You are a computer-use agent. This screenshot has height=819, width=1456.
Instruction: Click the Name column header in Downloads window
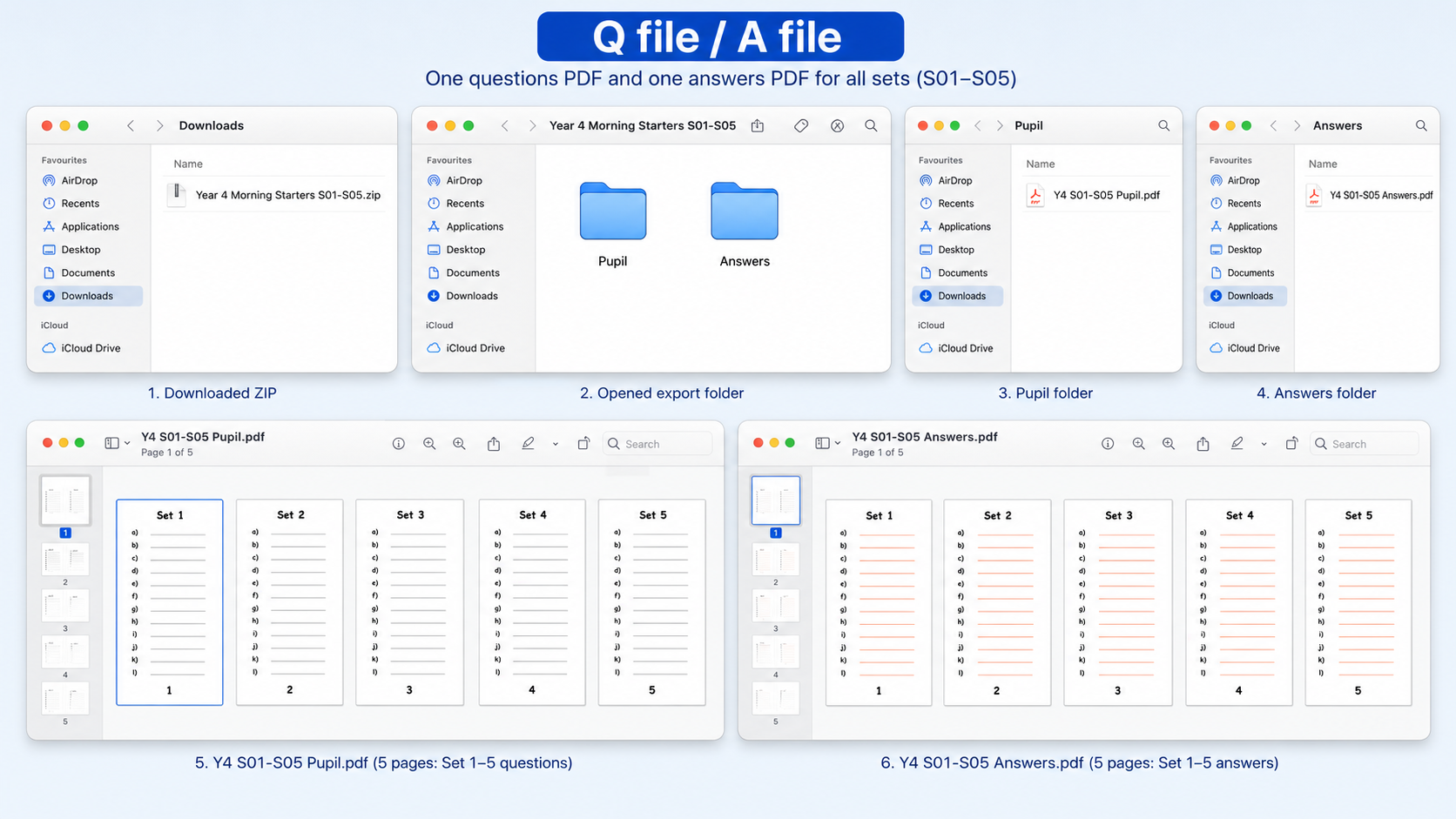click(x=188, y=164)
